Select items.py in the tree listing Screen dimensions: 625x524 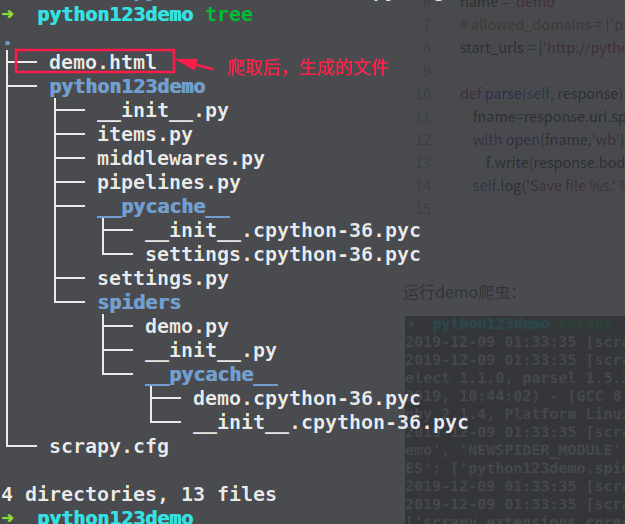145,135
